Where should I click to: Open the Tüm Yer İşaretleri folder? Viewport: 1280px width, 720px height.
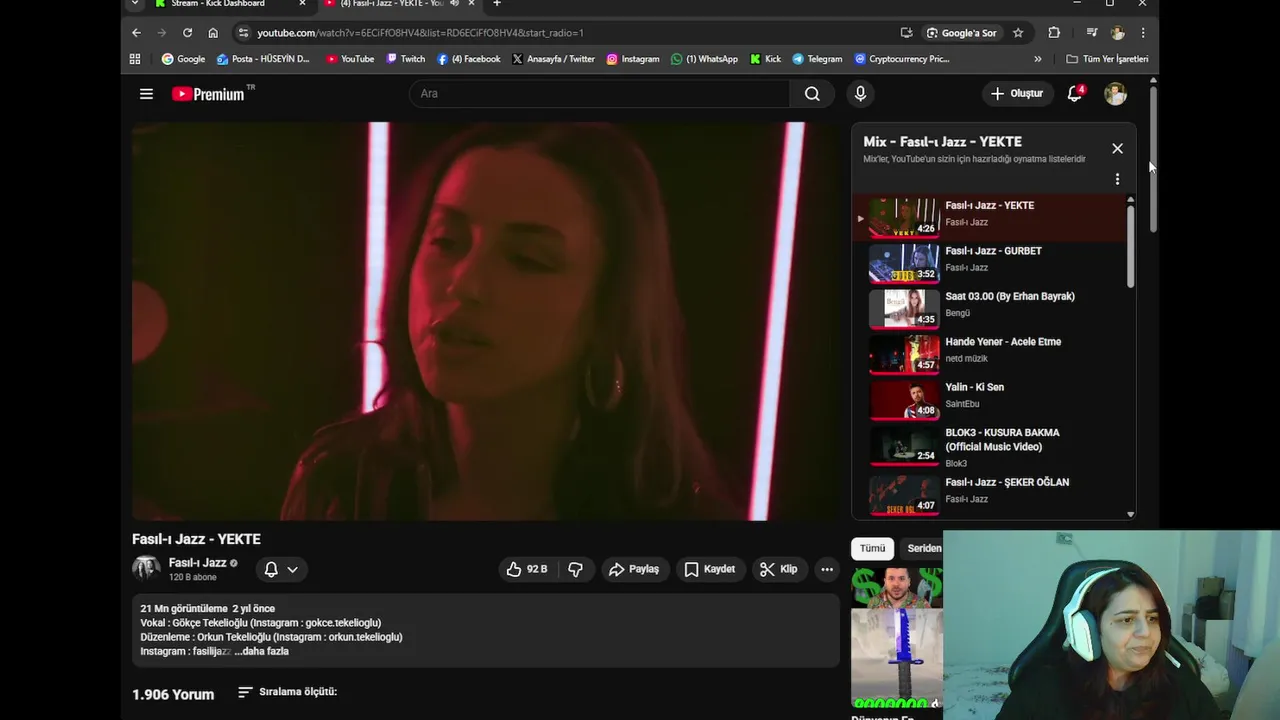click(1107, 59)
